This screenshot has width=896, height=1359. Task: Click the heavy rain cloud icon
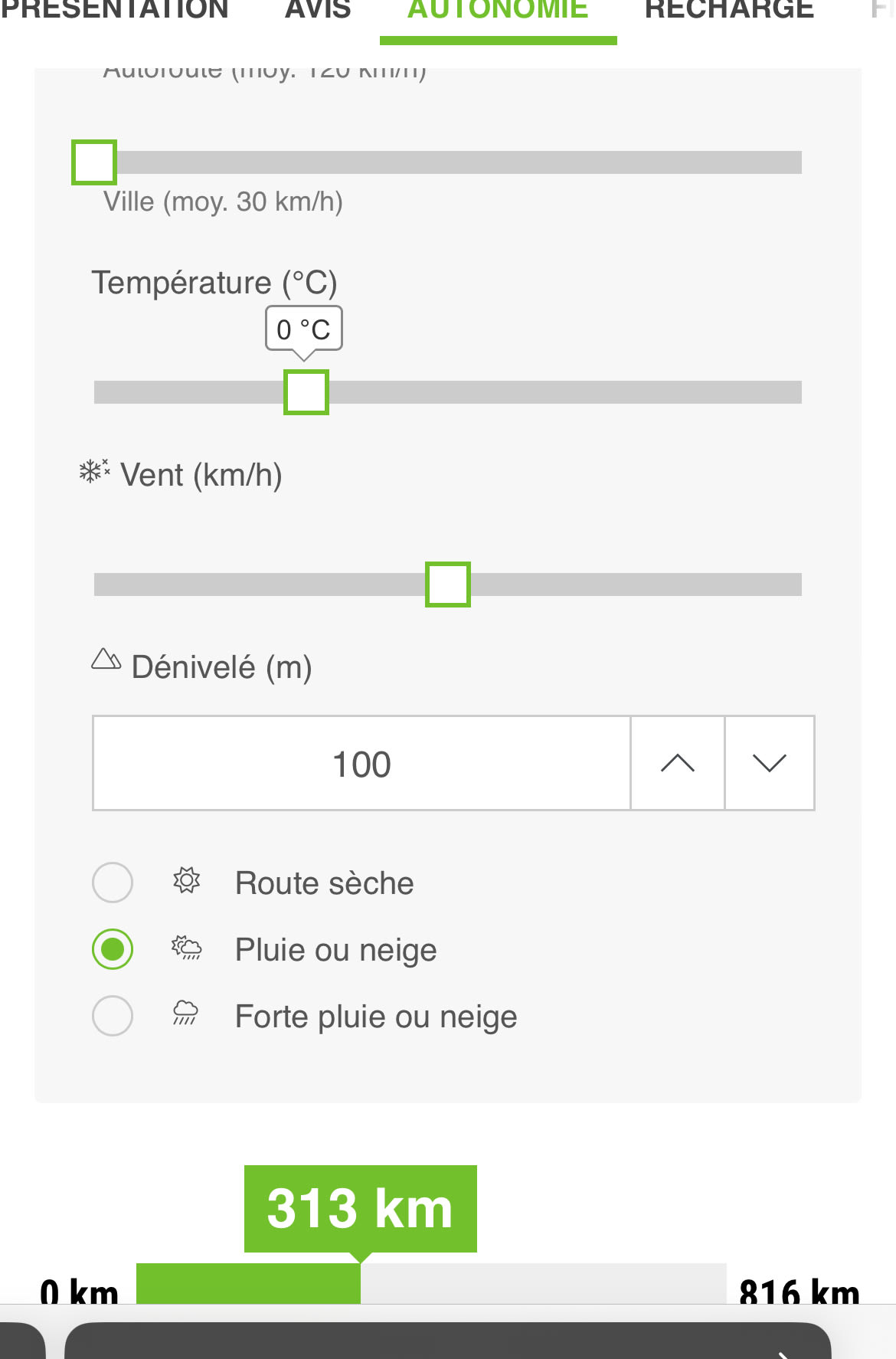pos(185,1013)
